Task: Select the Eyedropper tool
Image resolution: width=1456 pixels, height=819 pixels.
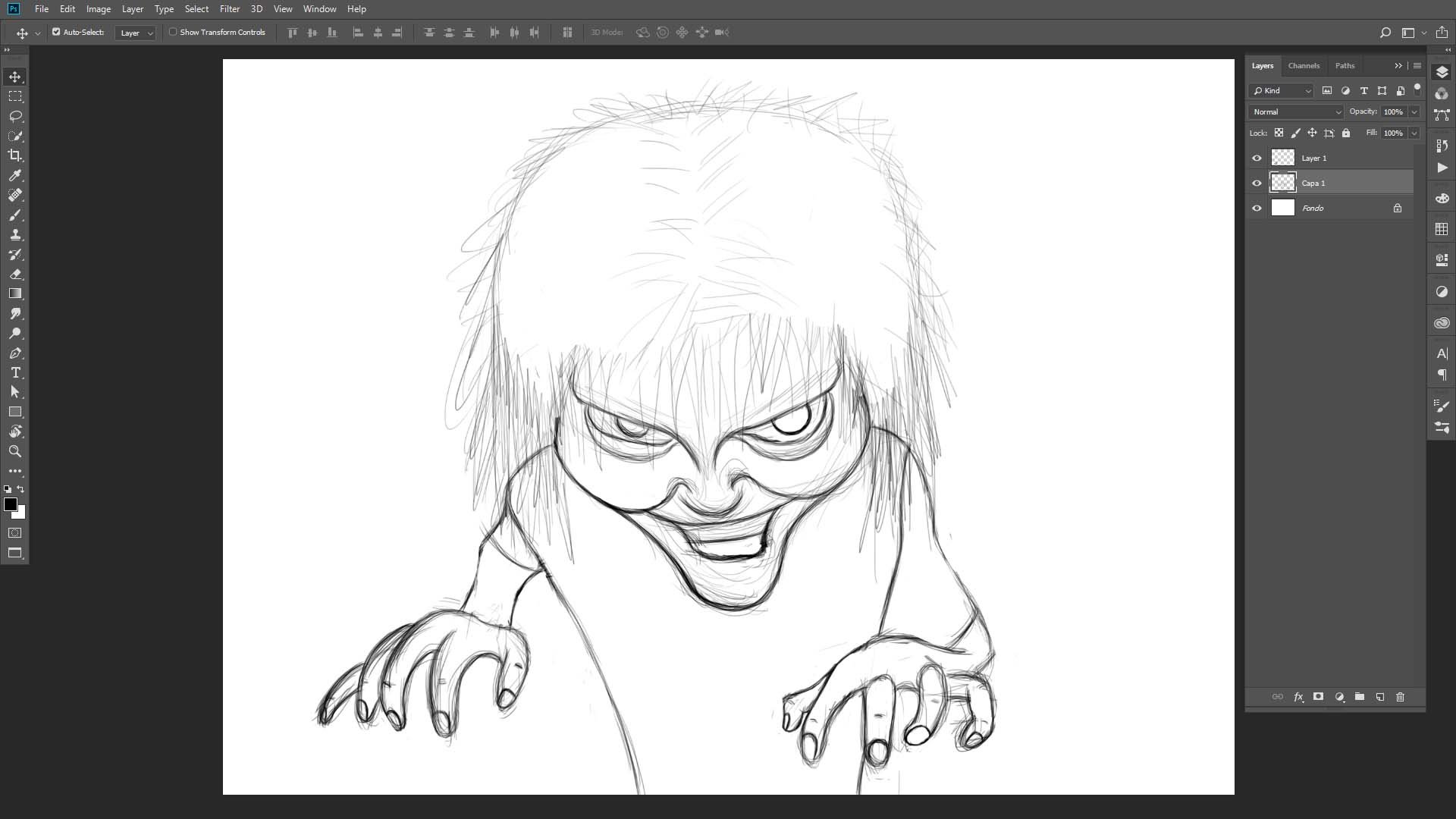Action: 15,175
